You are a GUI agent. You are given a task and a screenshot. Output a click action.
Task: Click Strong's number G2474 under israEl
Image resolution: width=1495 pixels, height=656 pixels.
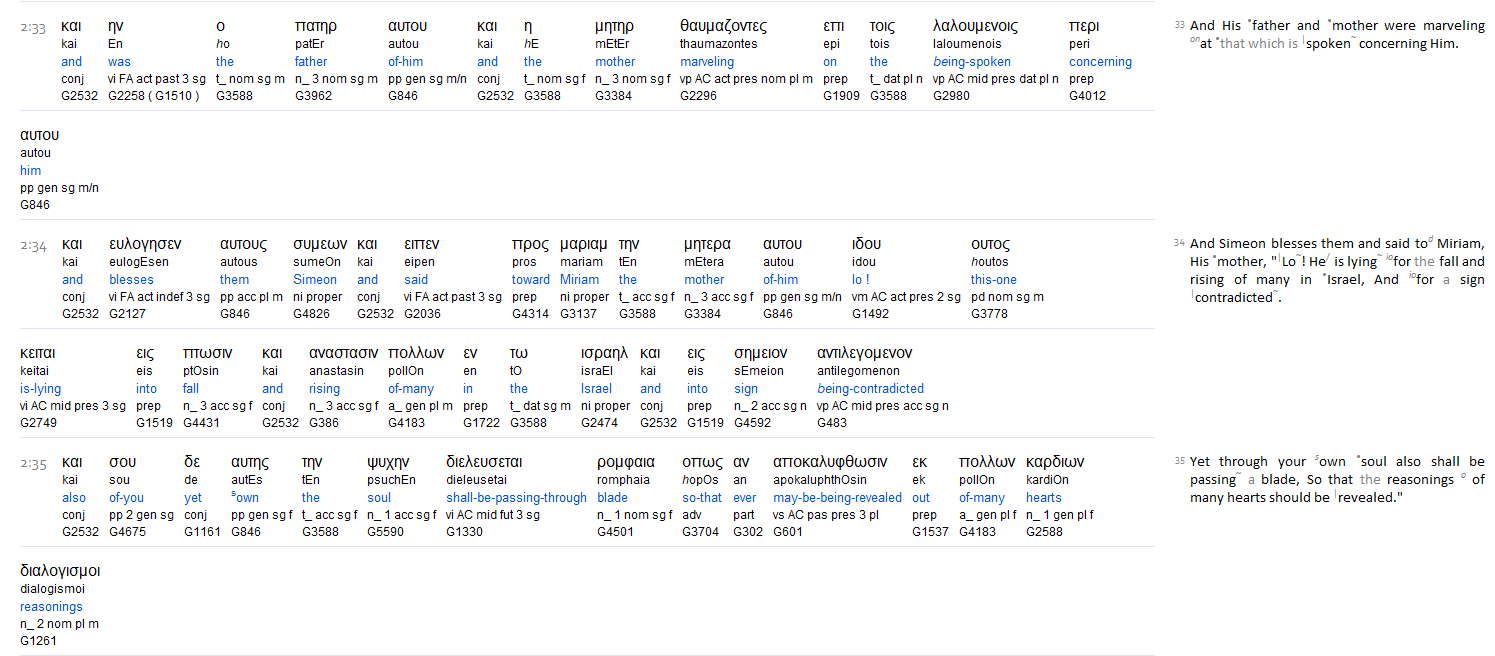coord(599,423)
